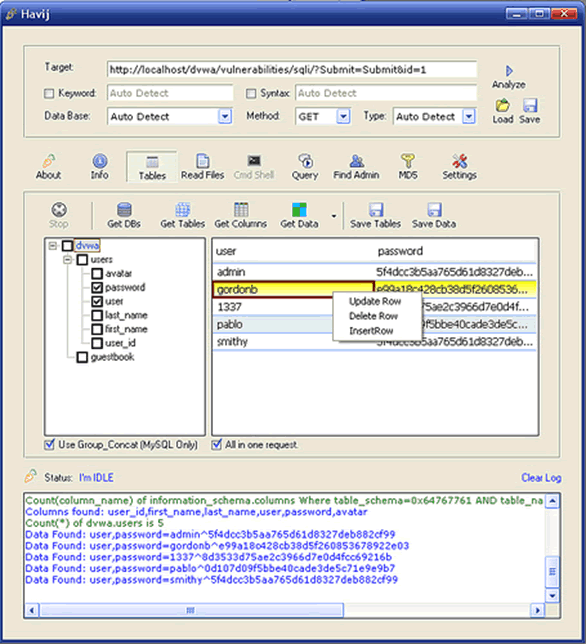Open the Data Base dropdown
The image size is (586, 644).
click(225, 116)
